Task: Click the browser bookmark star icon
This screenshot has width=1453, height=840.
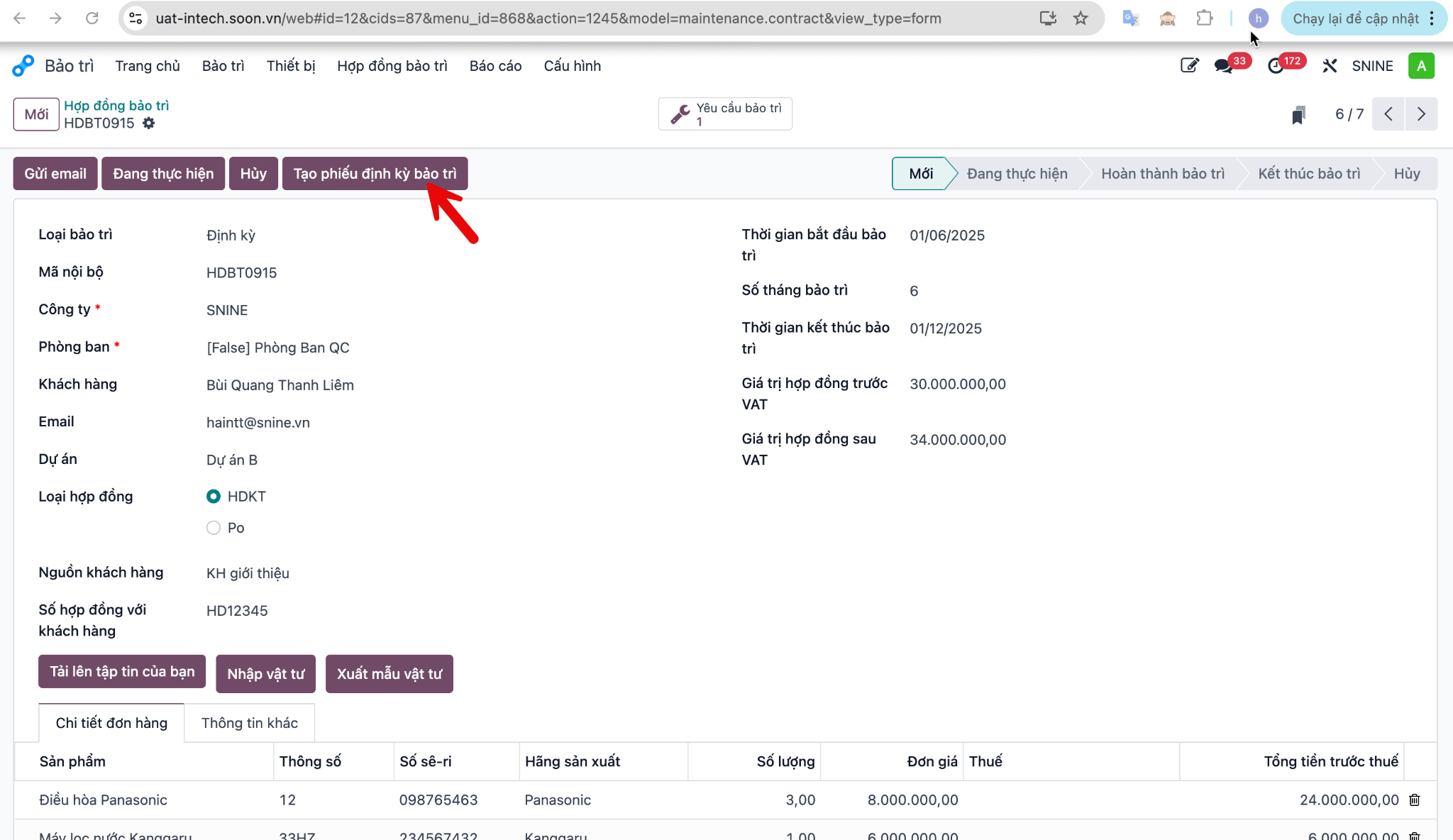Action: click(x=1081, y=18)
